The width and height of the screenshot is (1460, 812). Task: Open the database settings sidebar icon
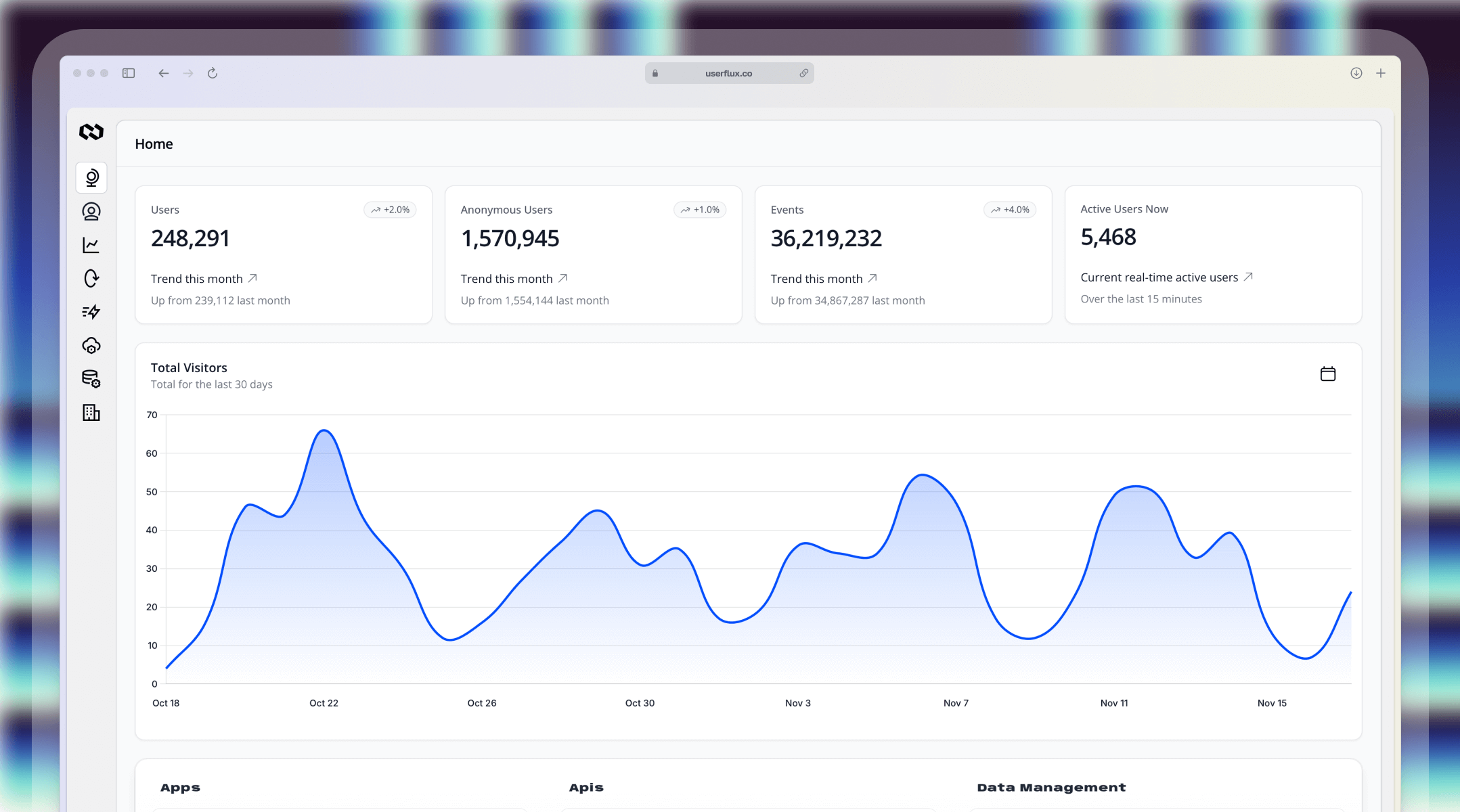[x=91, y=379]
